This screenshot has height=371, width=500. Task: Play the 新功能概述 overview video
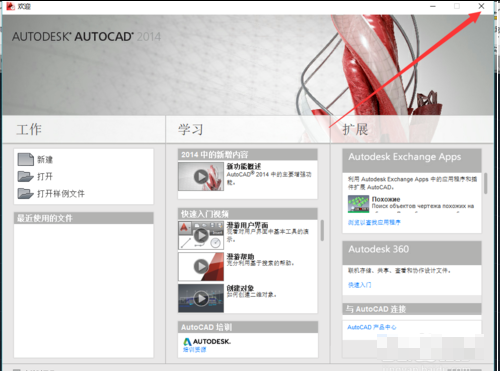pyautogui.click(x=201, y=176)
